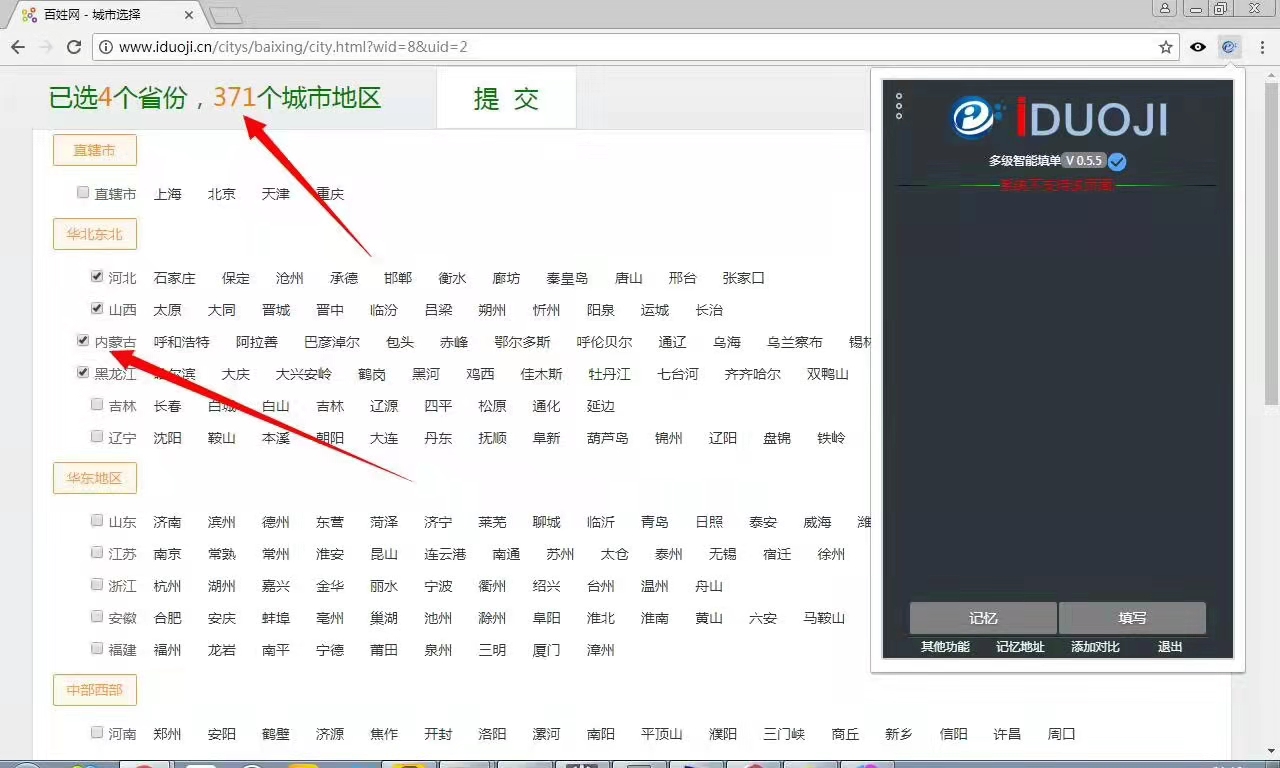
Task: Select the city 天津
Action: pos(276,194)
